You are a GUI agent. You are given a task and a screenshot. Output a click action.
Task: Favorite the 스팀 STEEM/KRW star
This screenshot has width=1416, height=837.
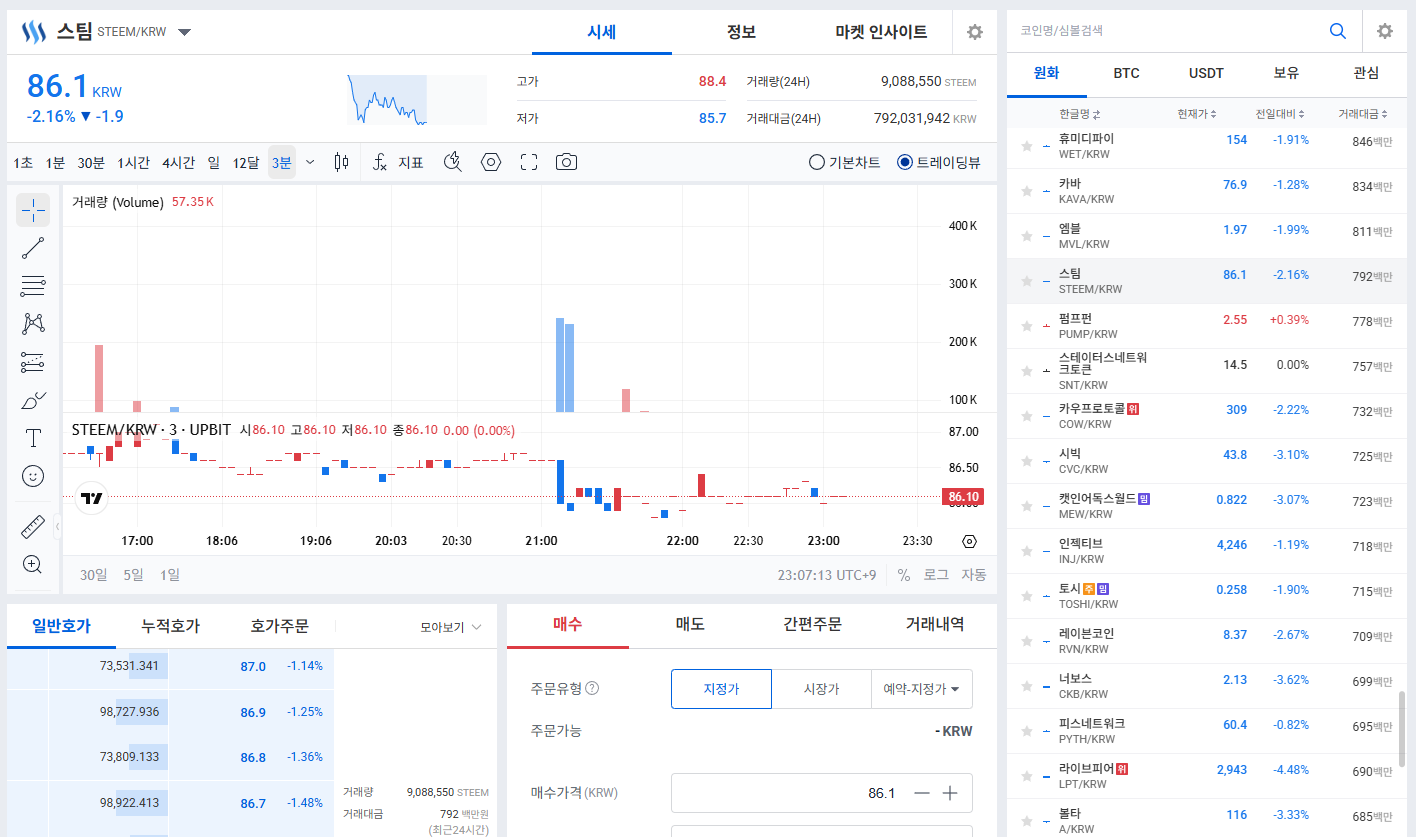coord(1026,281)
